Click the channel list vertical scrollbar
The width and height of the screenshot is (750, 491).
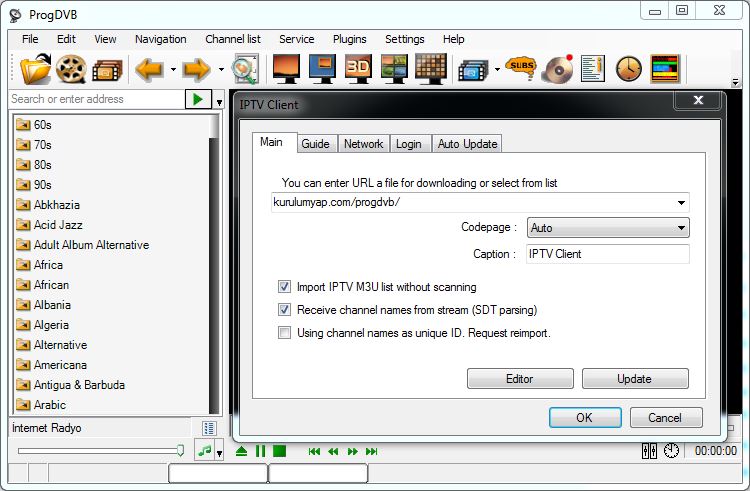pos(214,264)
